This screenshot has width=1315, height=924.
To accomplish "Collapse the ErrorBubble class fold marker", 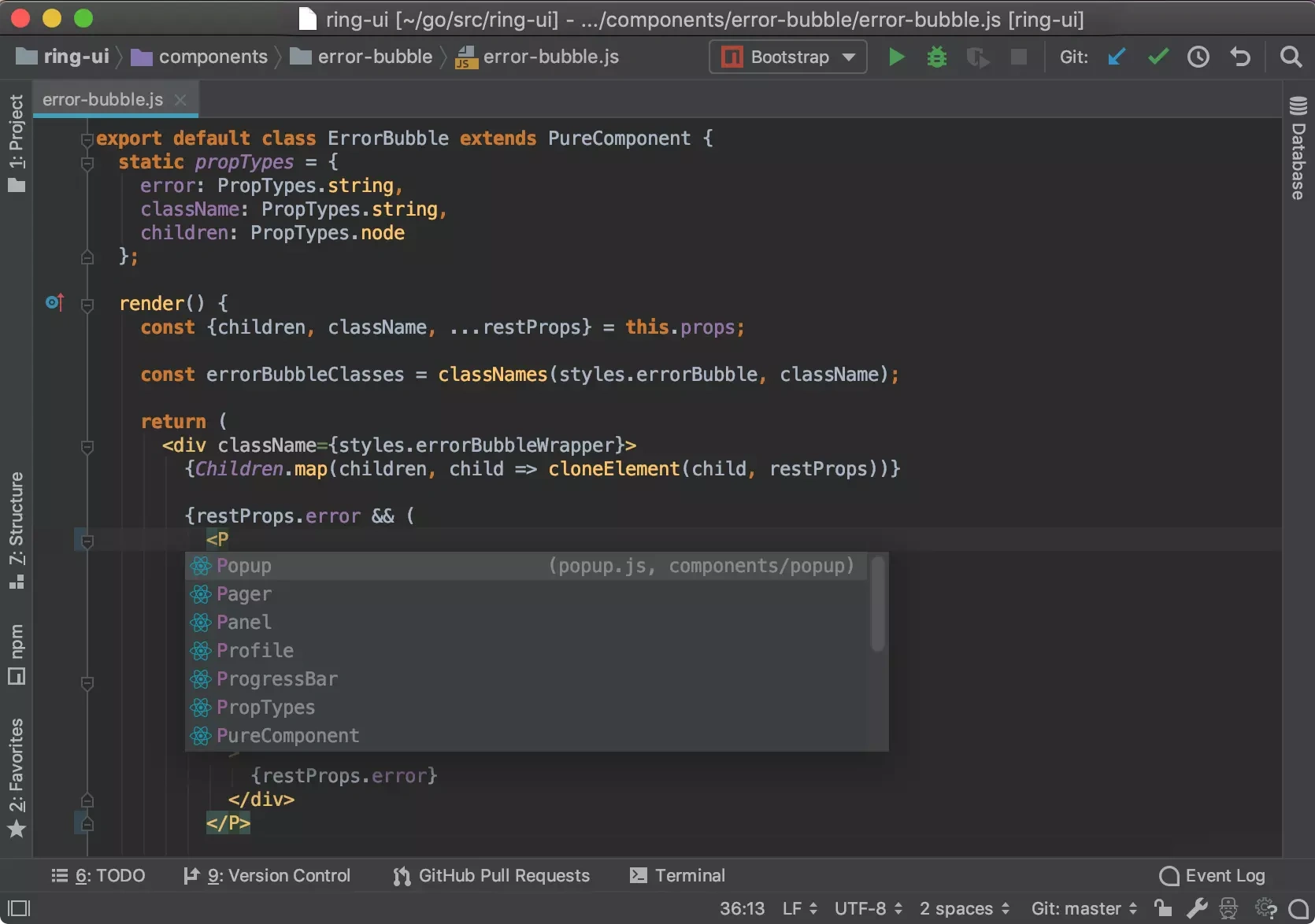I will point(87,139).
